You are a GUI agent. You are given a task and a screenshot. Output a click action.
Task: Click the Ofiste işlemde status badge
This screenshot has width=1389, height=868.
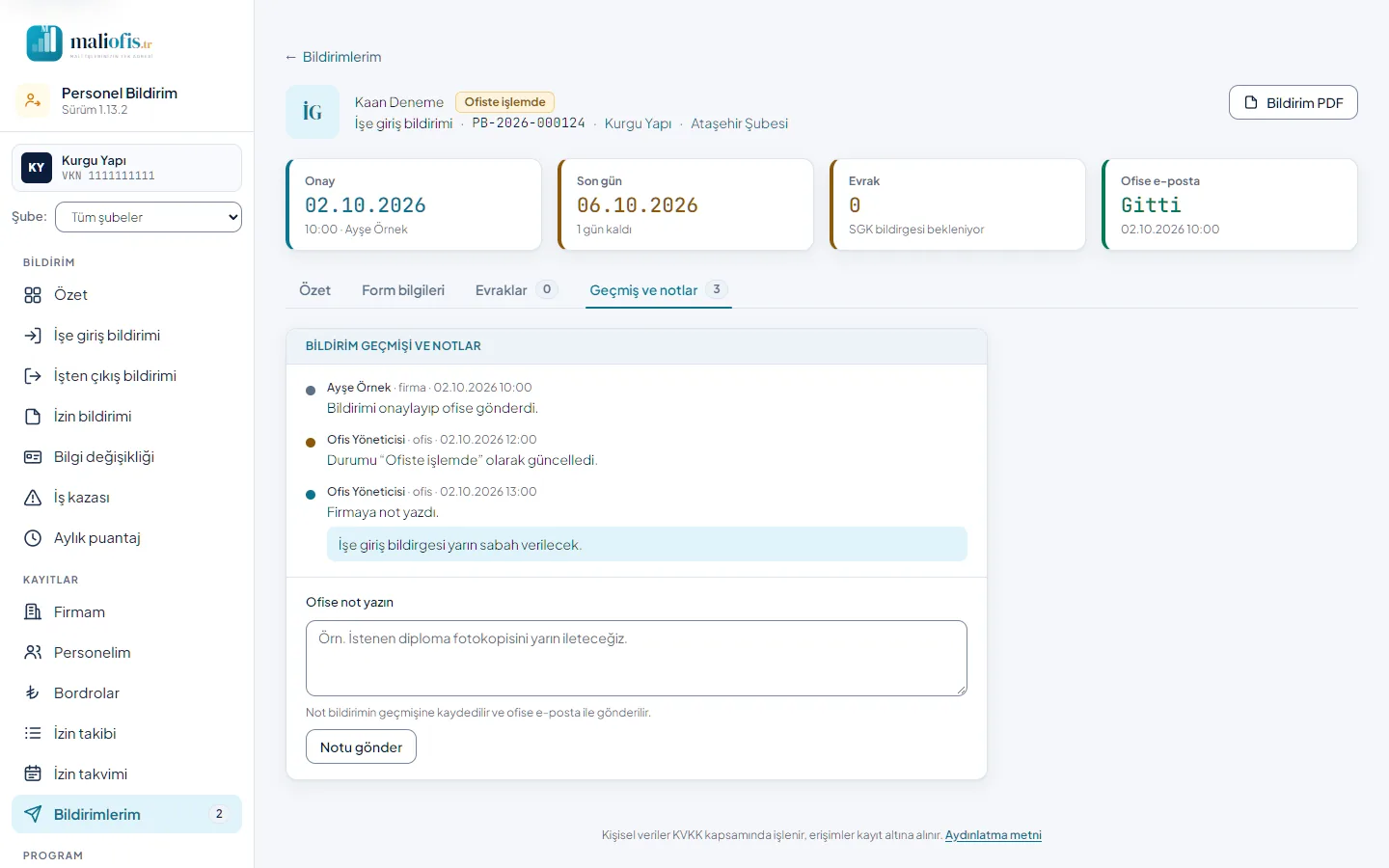pyautogui.click(x=504, y=102)
